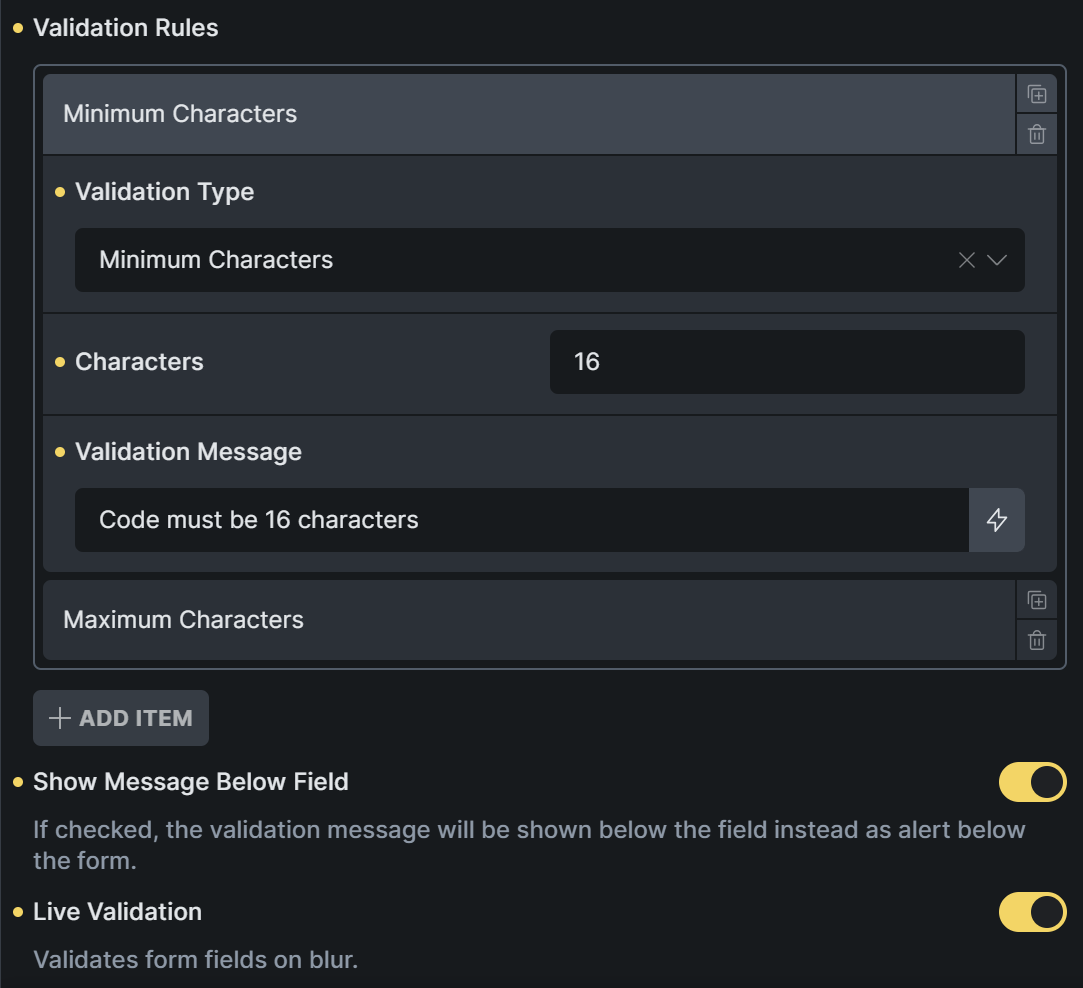Click the ADD ITEM button

121,718
